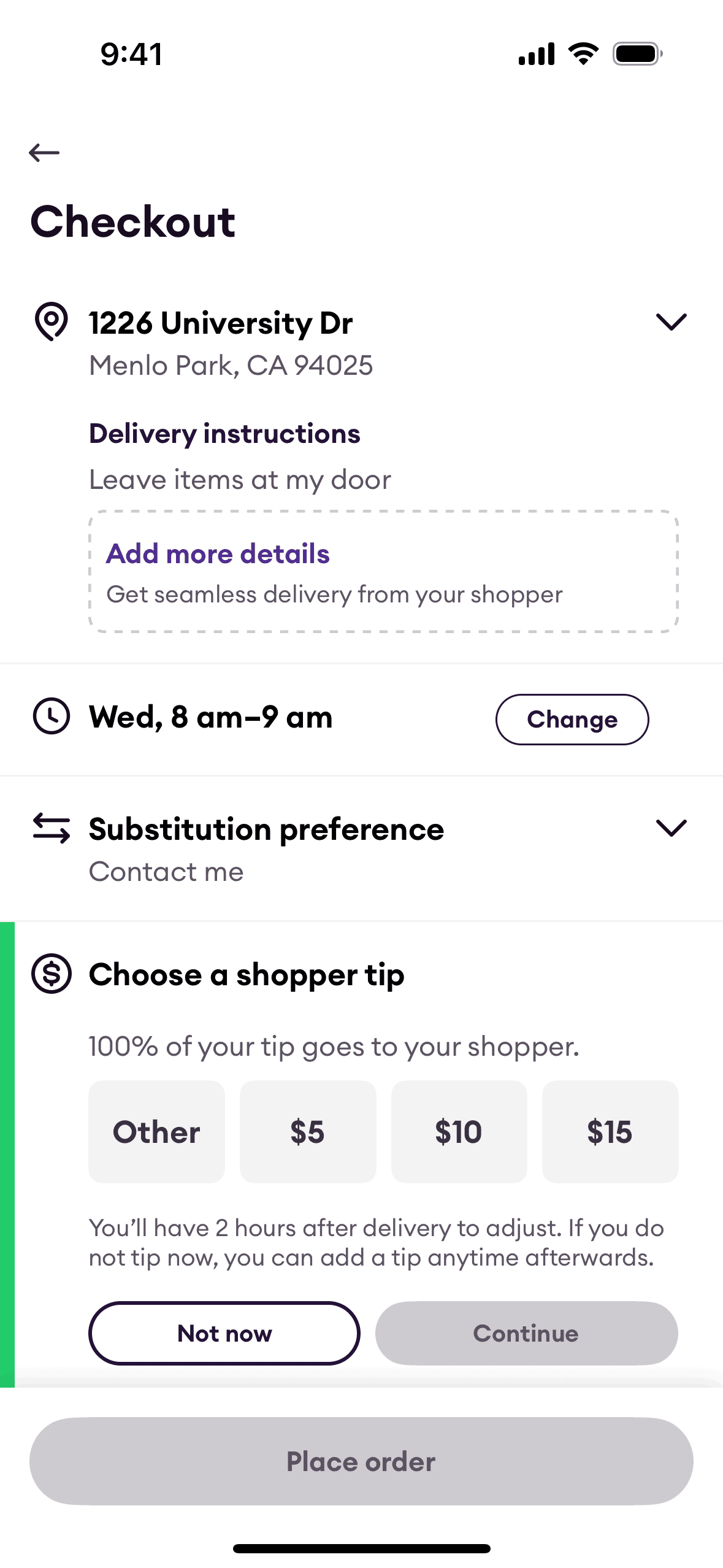Open the 1226 University Dr address

click(x=221, y=323)
